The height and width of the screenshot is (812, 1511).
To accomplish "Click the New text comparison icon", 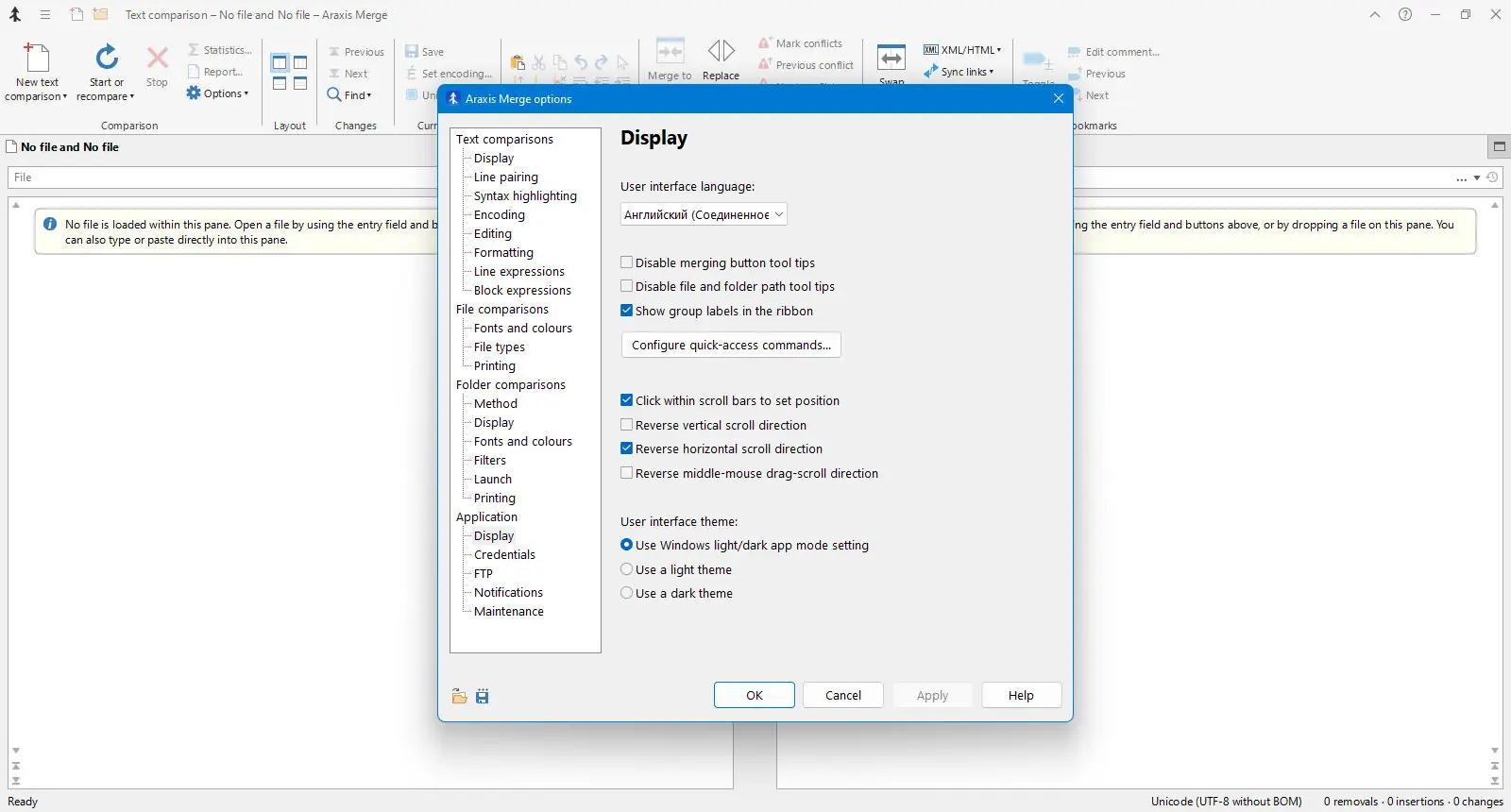I will [x=37, y=58].
